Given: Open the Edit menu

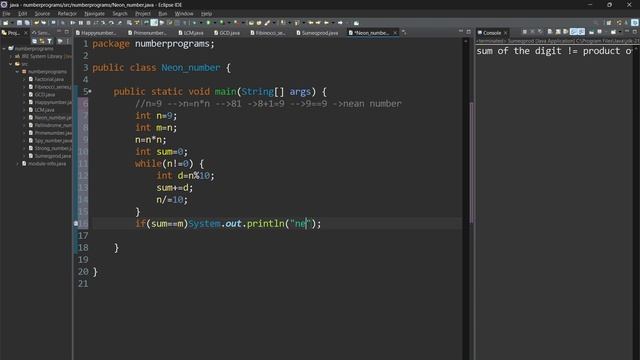Looking at the screenshot, I should (22, 13).
